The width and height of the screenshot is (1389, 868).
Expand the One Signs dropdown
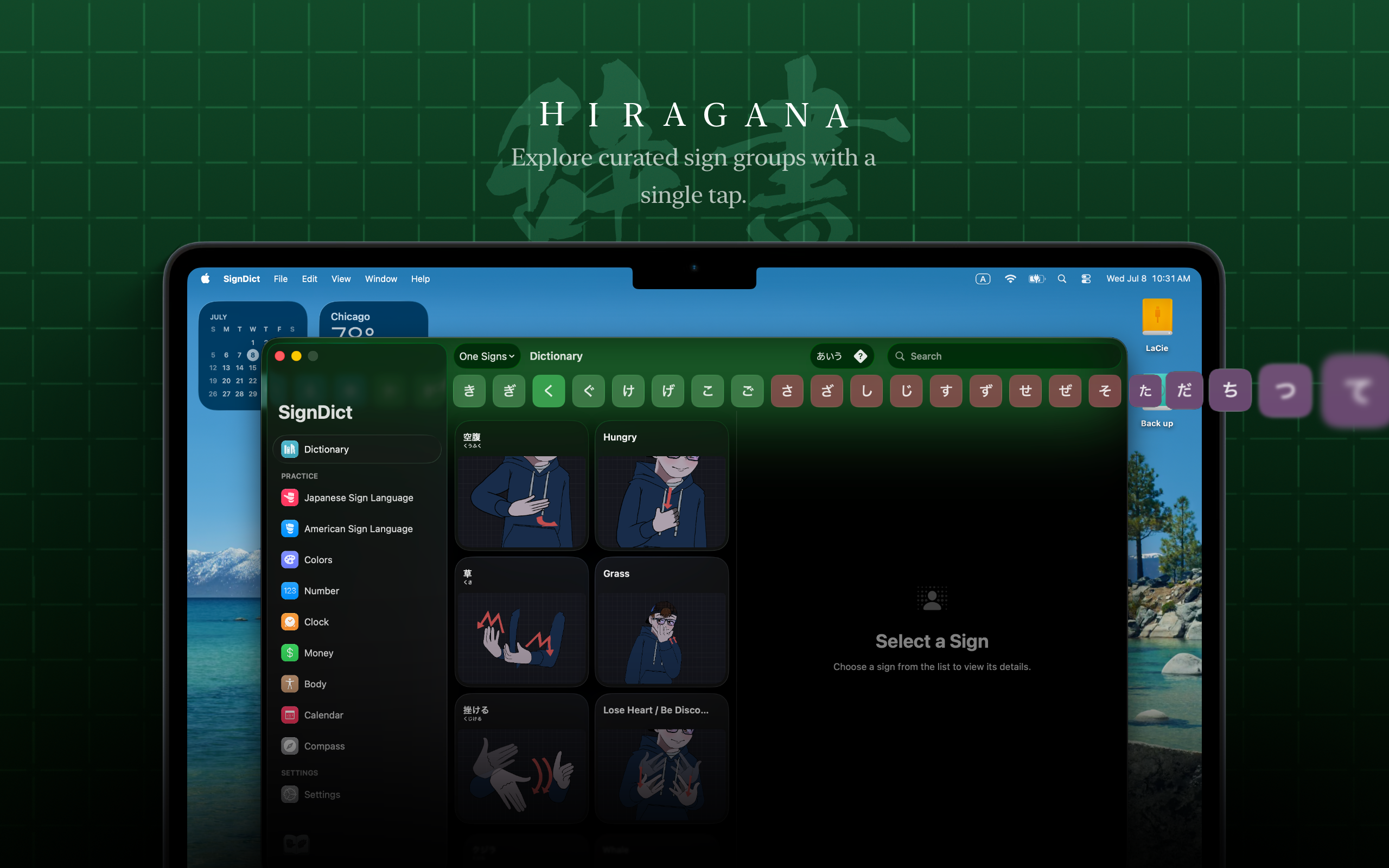pos(487,356)
